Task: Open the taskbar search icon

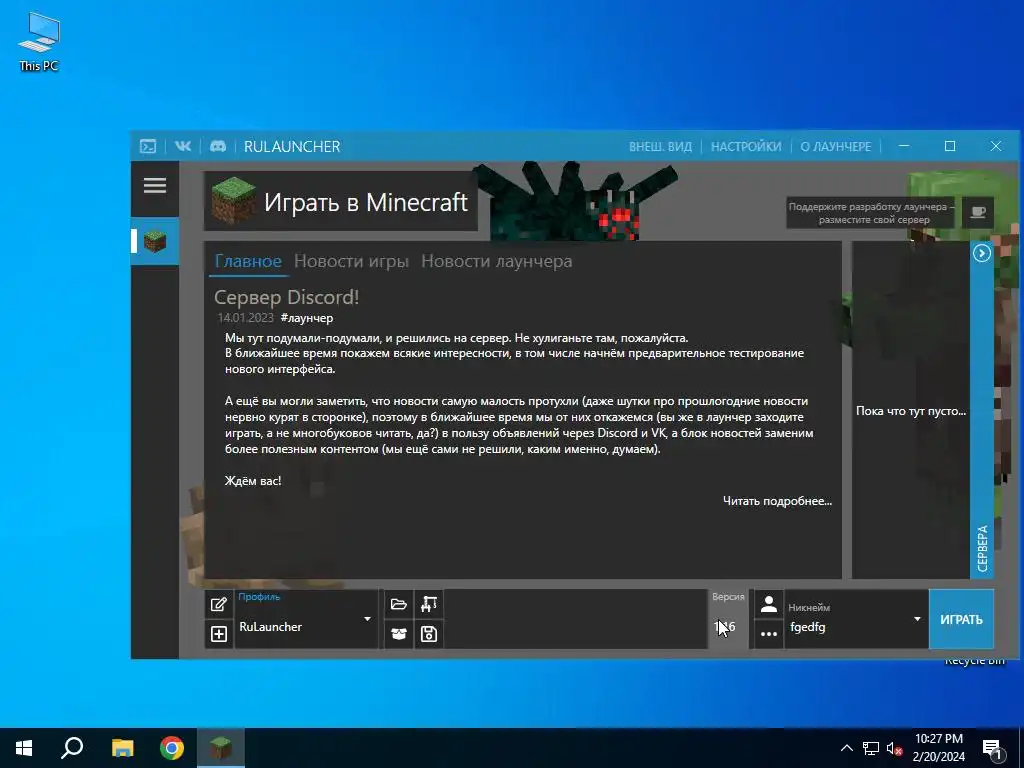Action: point(72,748)
